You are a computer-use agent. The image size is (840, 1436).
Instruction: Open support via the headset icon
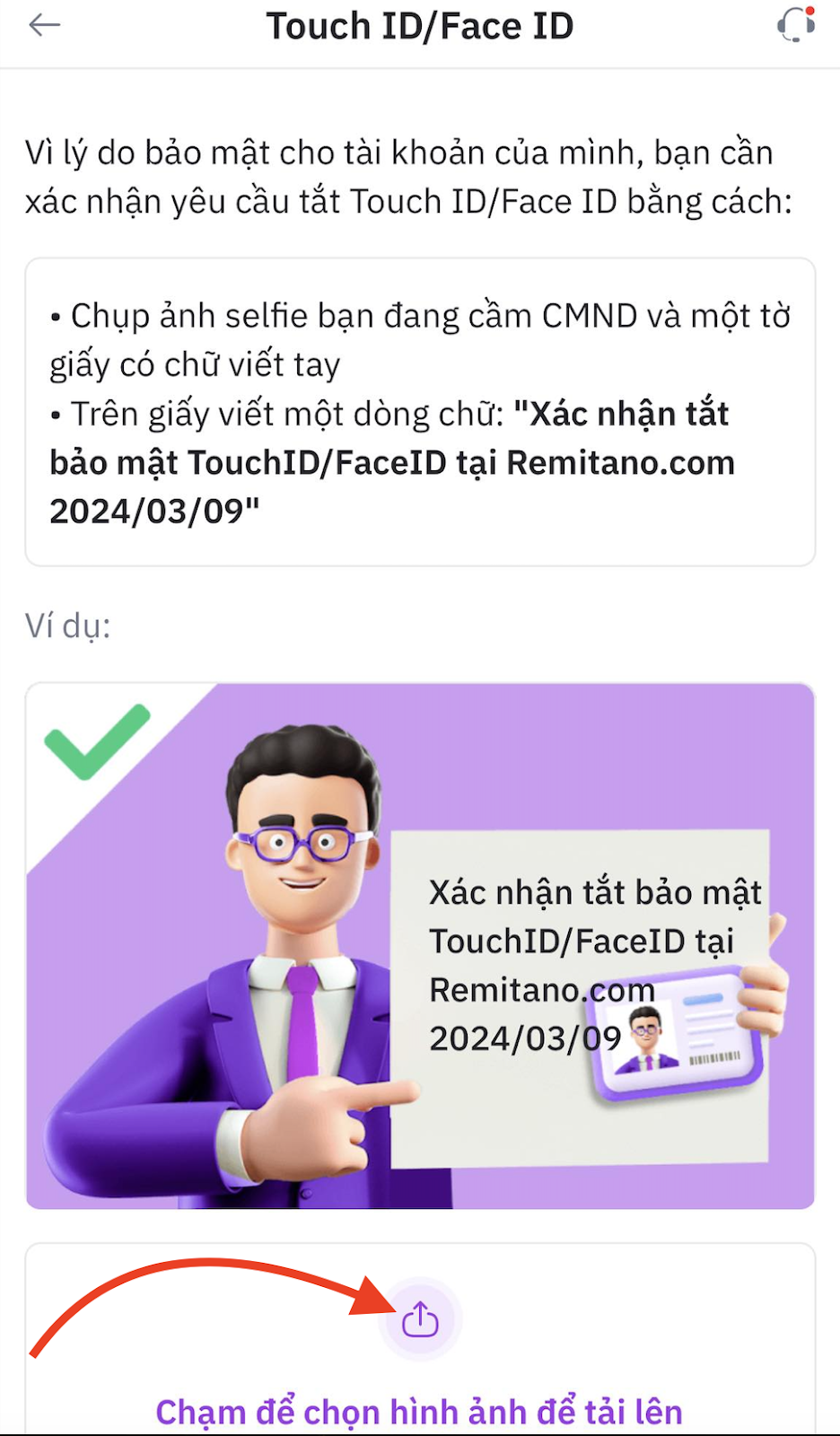point(796,25)
